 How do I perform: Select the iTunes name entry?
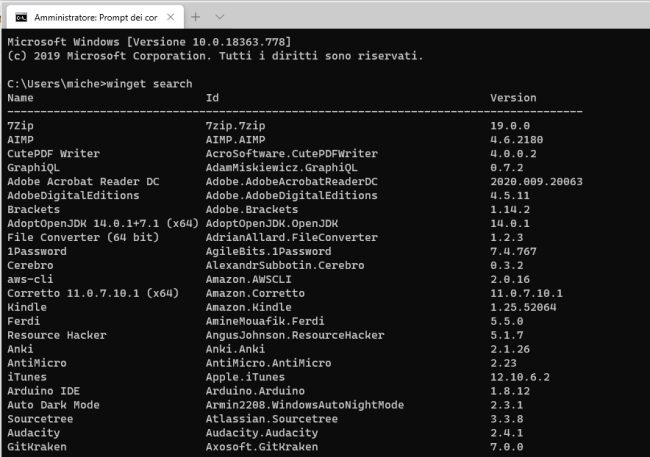click(x=27, y=377)
